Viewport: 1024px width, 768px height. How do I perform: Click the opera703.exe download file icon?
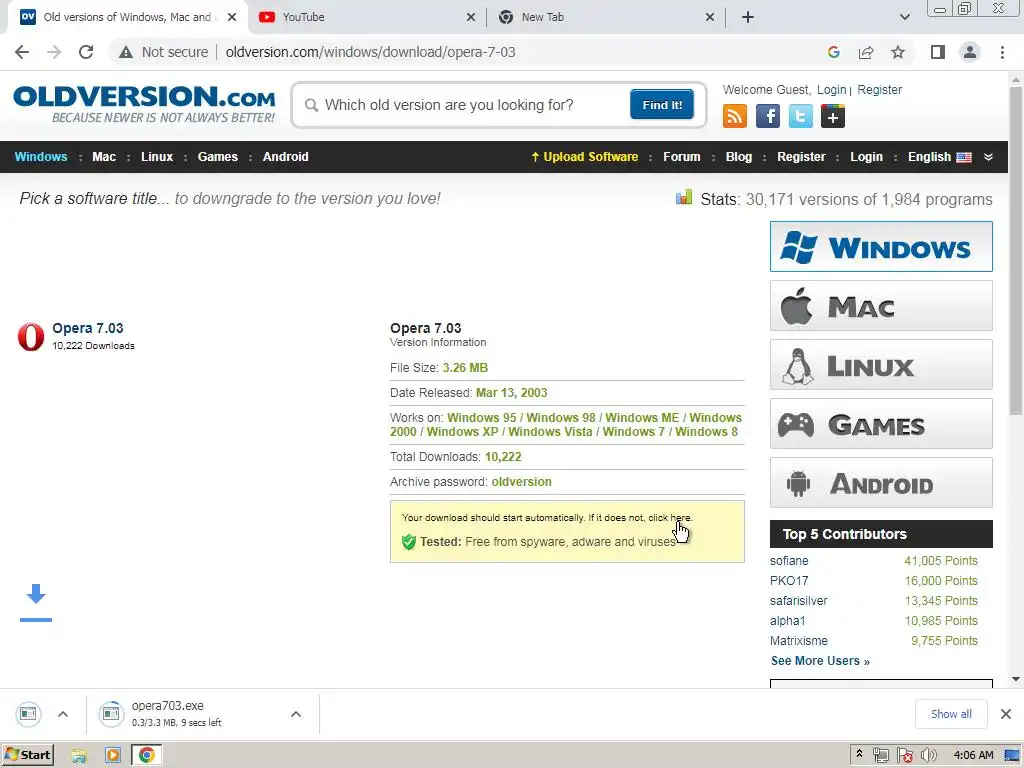click(111, 714)
